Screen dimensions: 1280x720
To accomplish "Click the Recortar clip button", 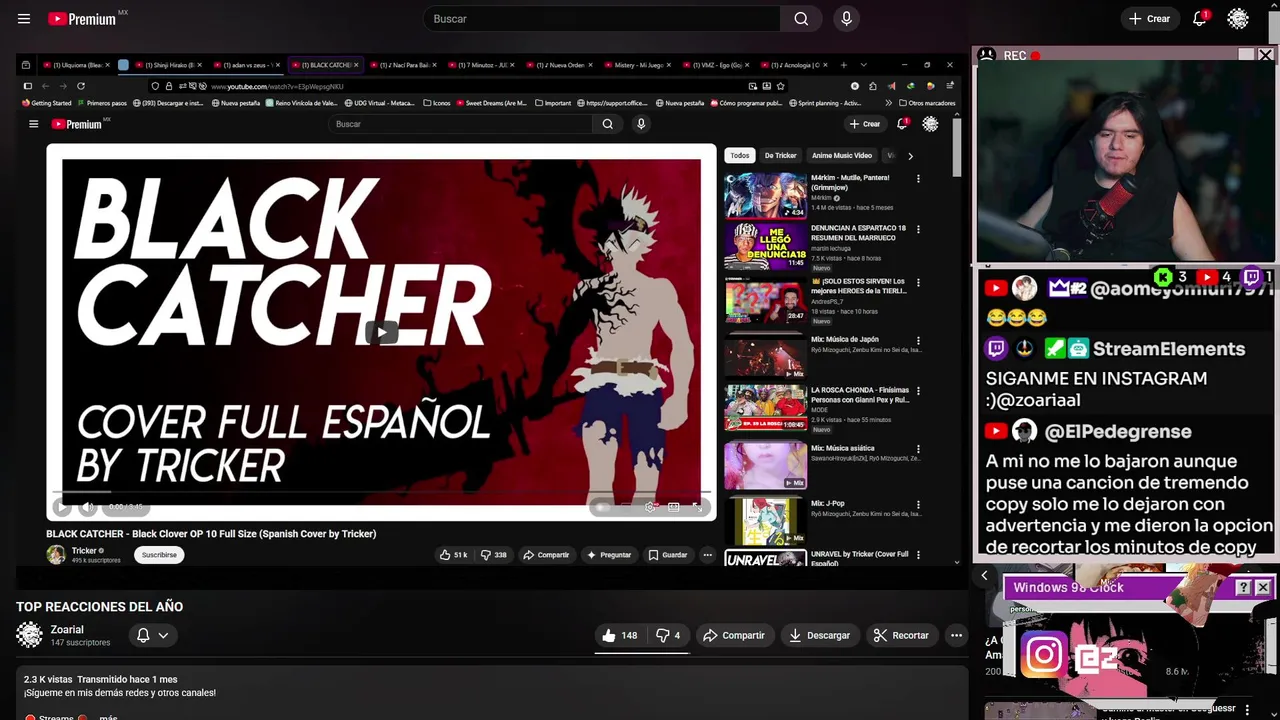I will tap(900, 635).
